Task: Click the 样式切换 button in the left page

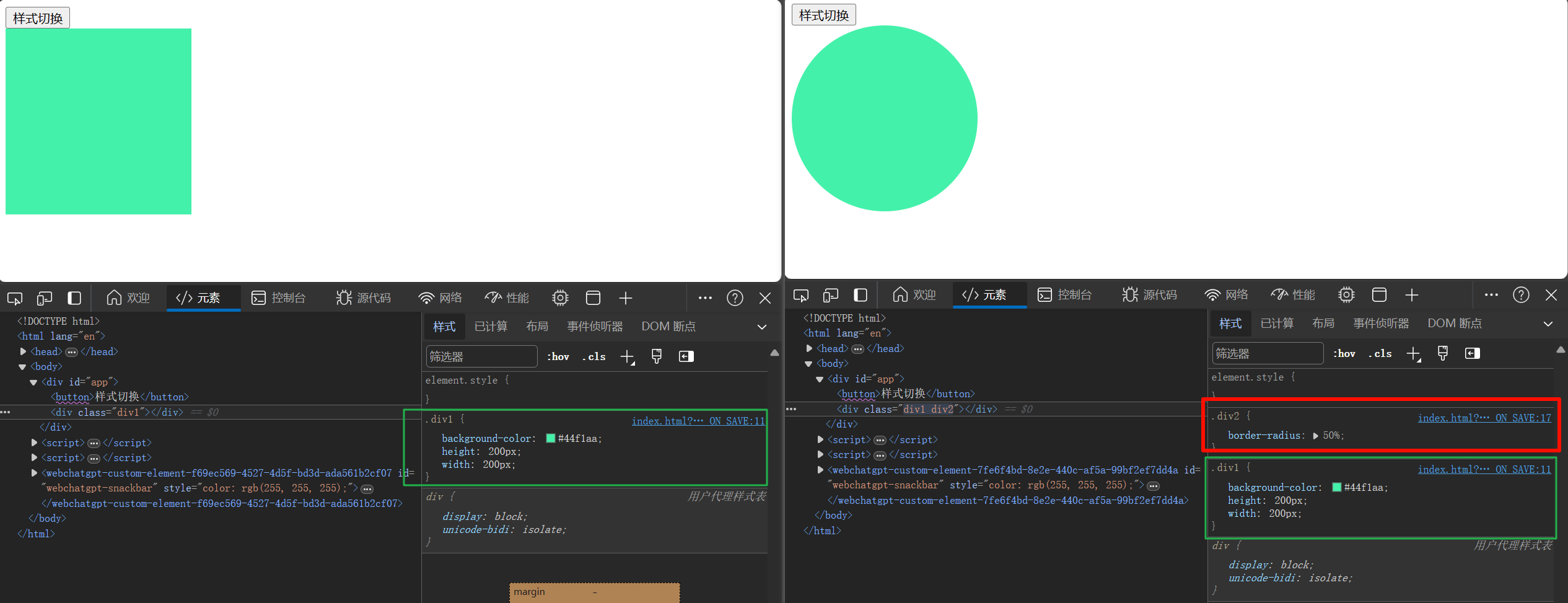Action: pos(38,18)
